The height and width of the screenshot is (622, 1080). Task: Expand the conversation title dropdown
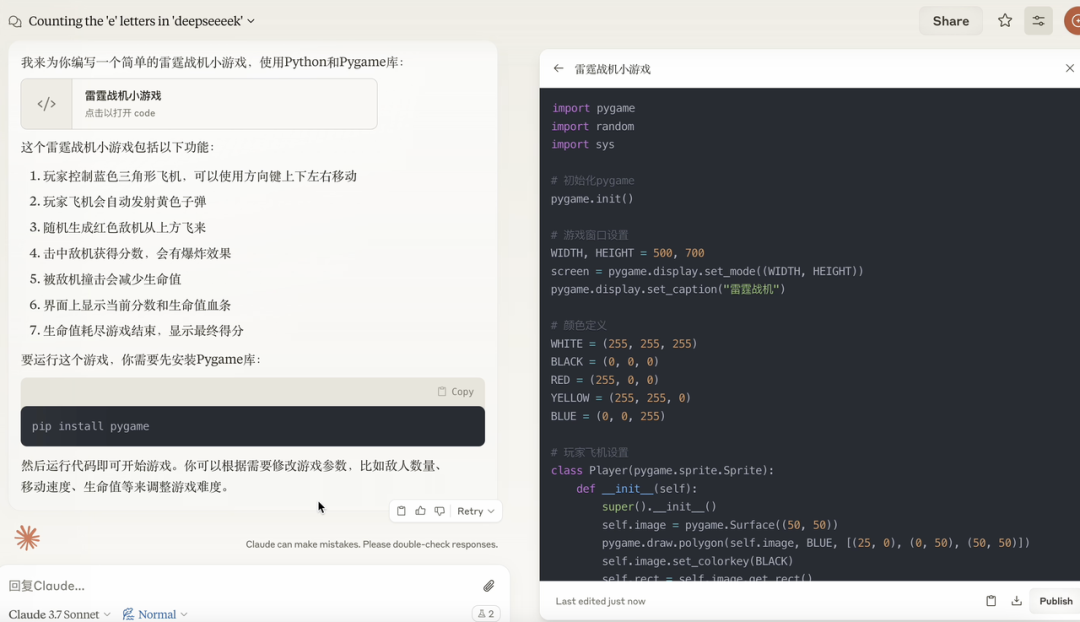coord(251,21)
